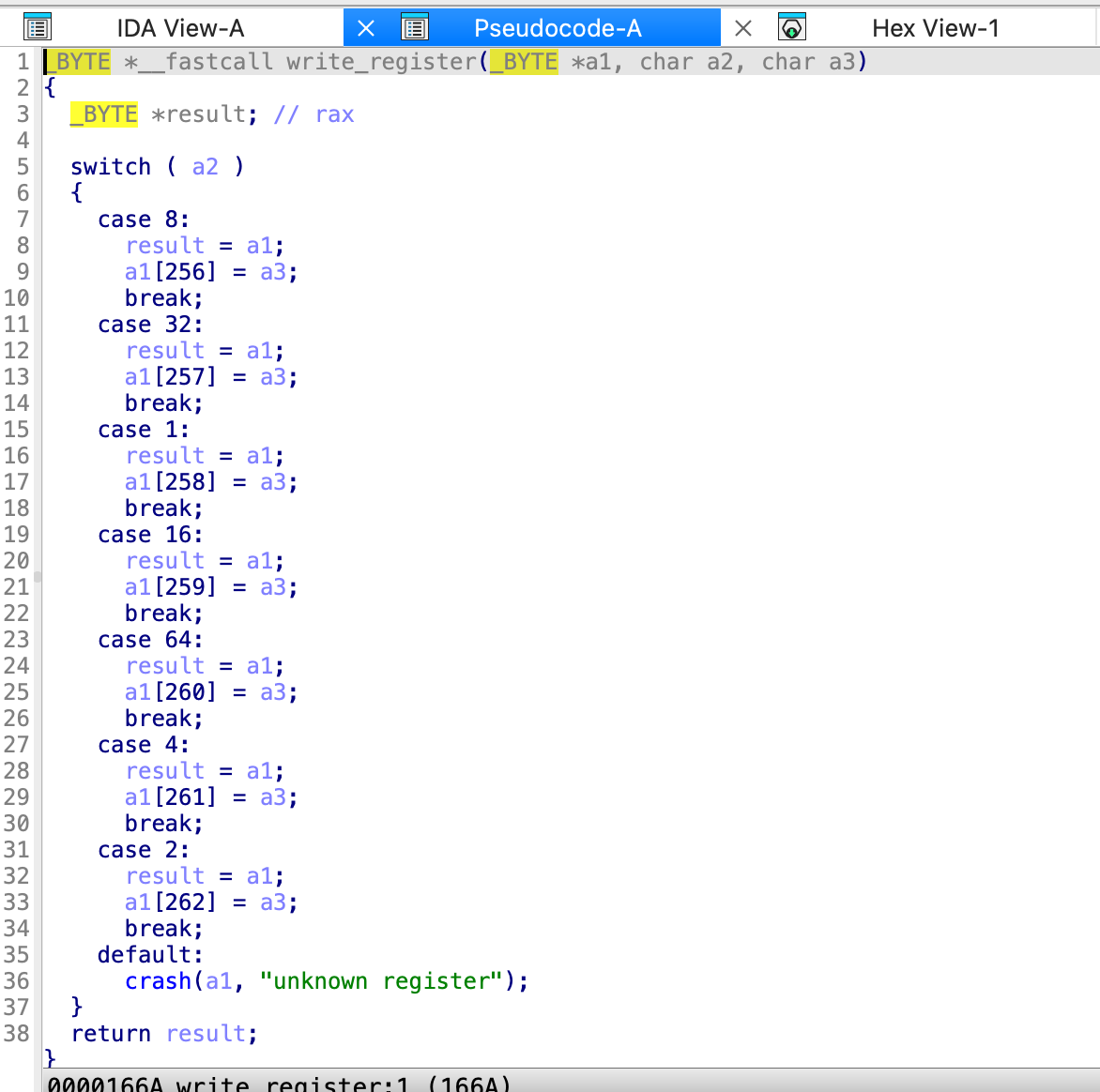Close the Hex View-1 tab
Viewport: 1100px width, 1092px height.
pyautogui.click(x=743, y=28)
